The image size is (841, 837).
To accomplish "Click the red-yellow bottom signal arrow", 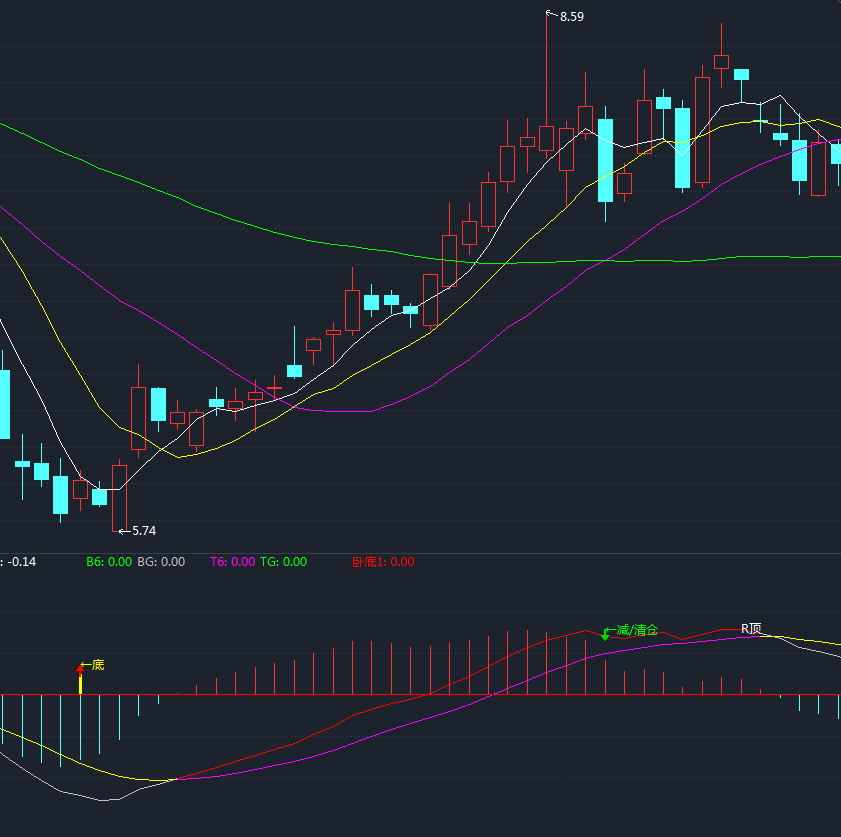I will (x=80, y=679).
